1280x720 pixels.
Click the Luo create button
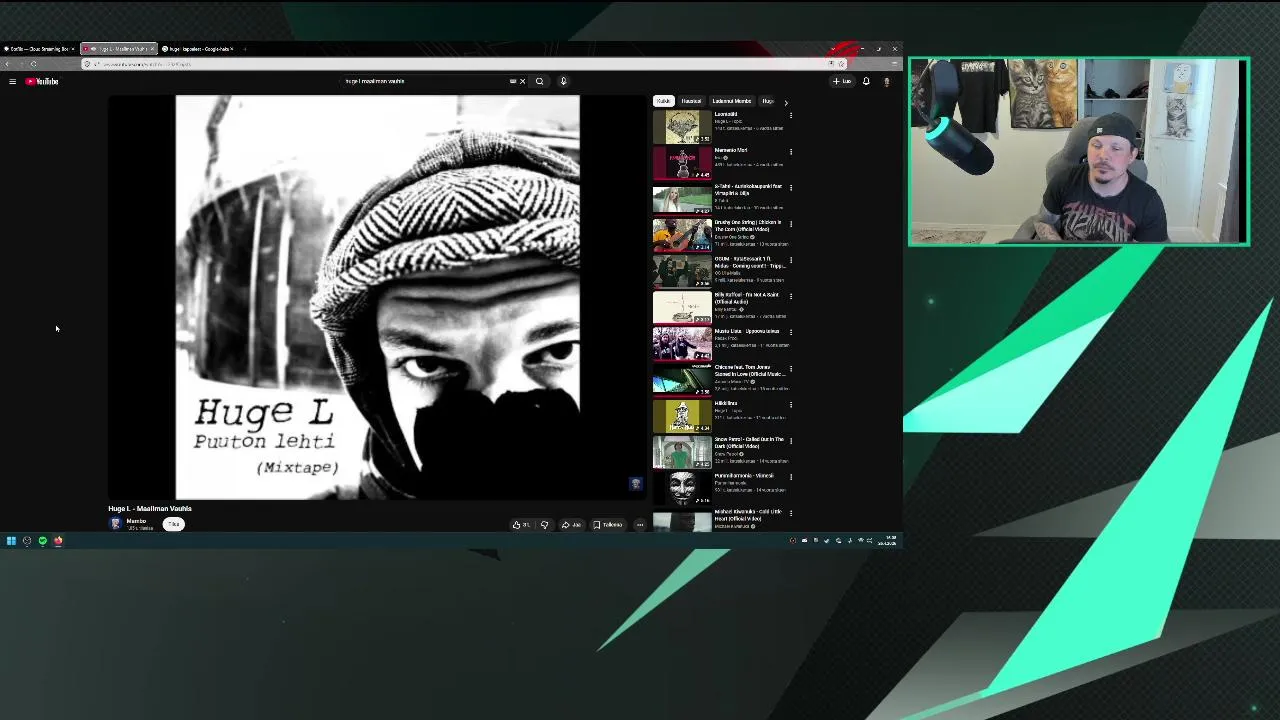841,81
